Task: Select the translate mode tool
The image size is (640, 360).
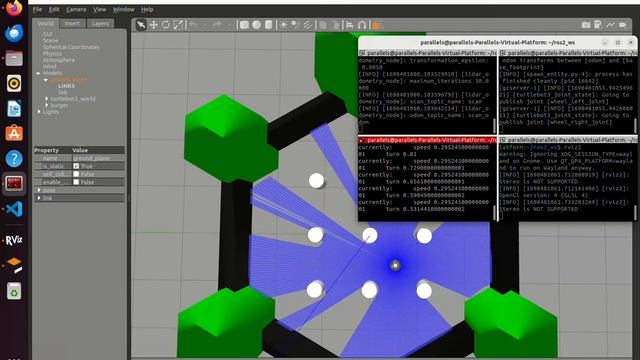Action: pyautogui.click(x=153, y=25)
